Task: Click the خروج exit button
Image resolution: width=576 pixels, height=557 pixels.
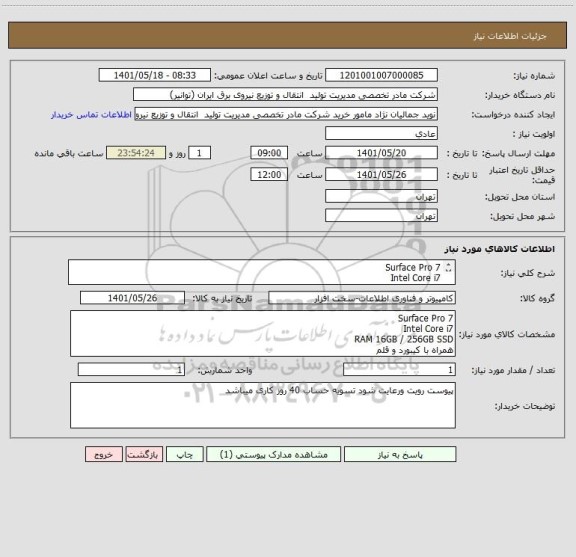Action: tap(104, 454)
